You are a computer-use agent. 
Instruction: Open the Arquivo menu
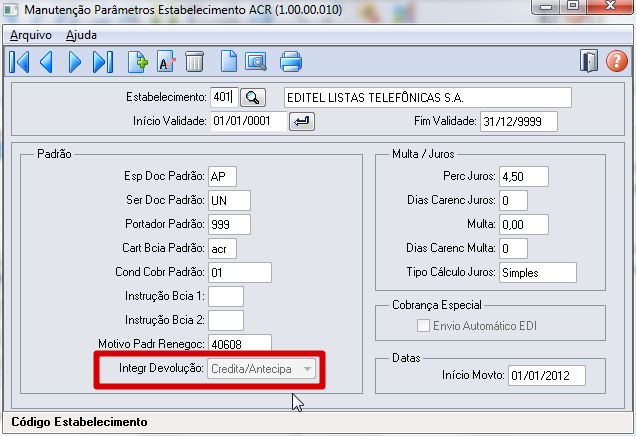(x=31, y=35)
